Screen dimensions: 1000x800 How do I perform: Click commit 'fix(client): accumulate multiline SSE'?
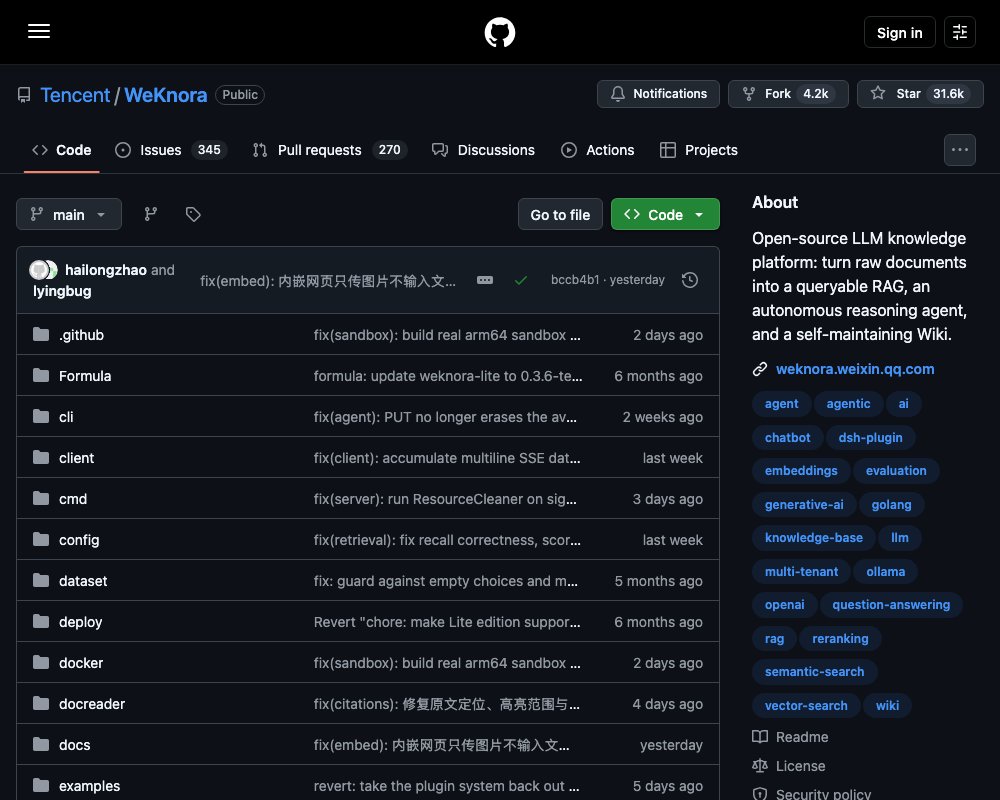tap(447, 458)
